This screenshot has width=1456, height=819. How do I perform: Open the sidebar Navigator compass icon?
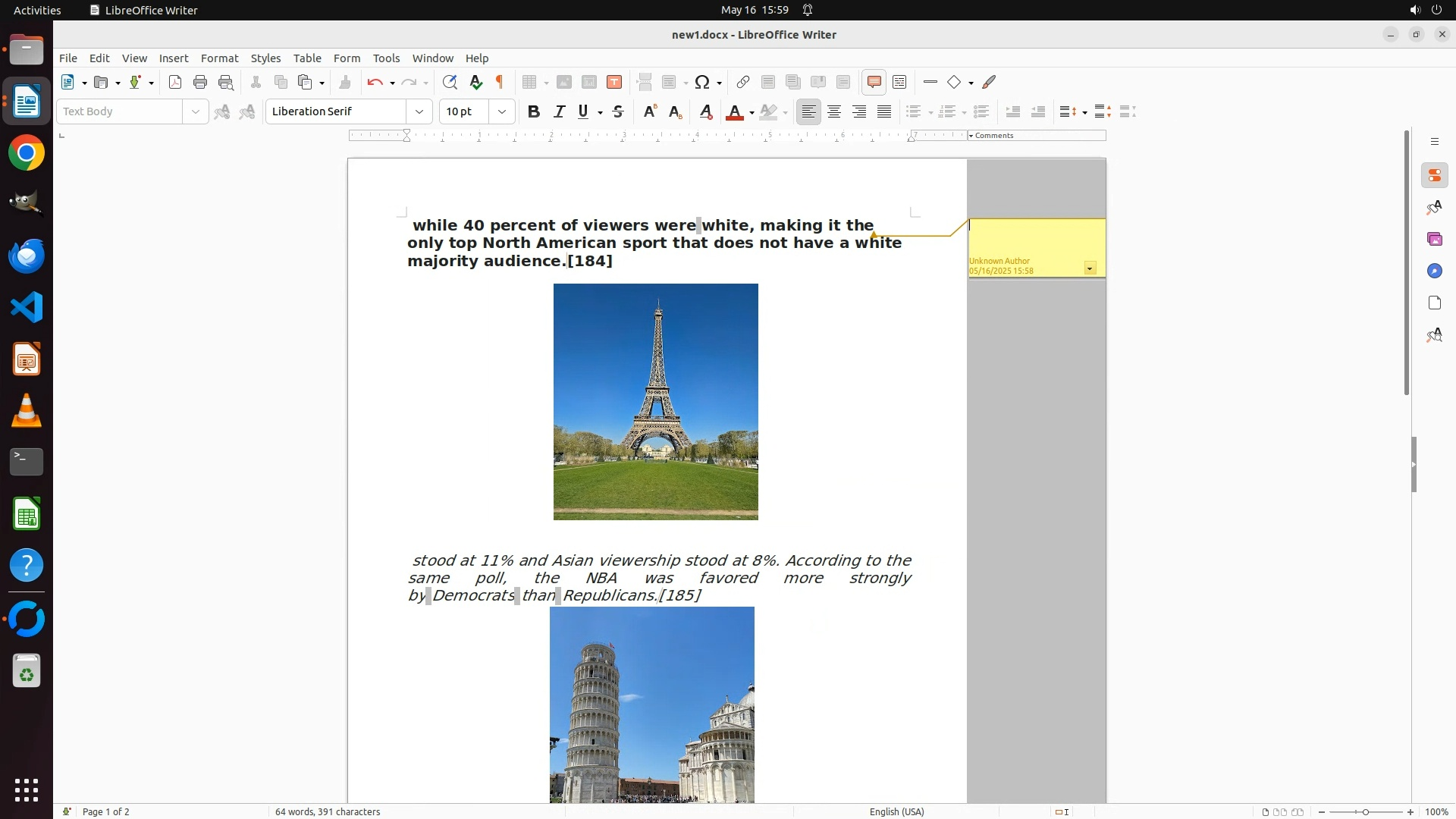coord(1434,271)
